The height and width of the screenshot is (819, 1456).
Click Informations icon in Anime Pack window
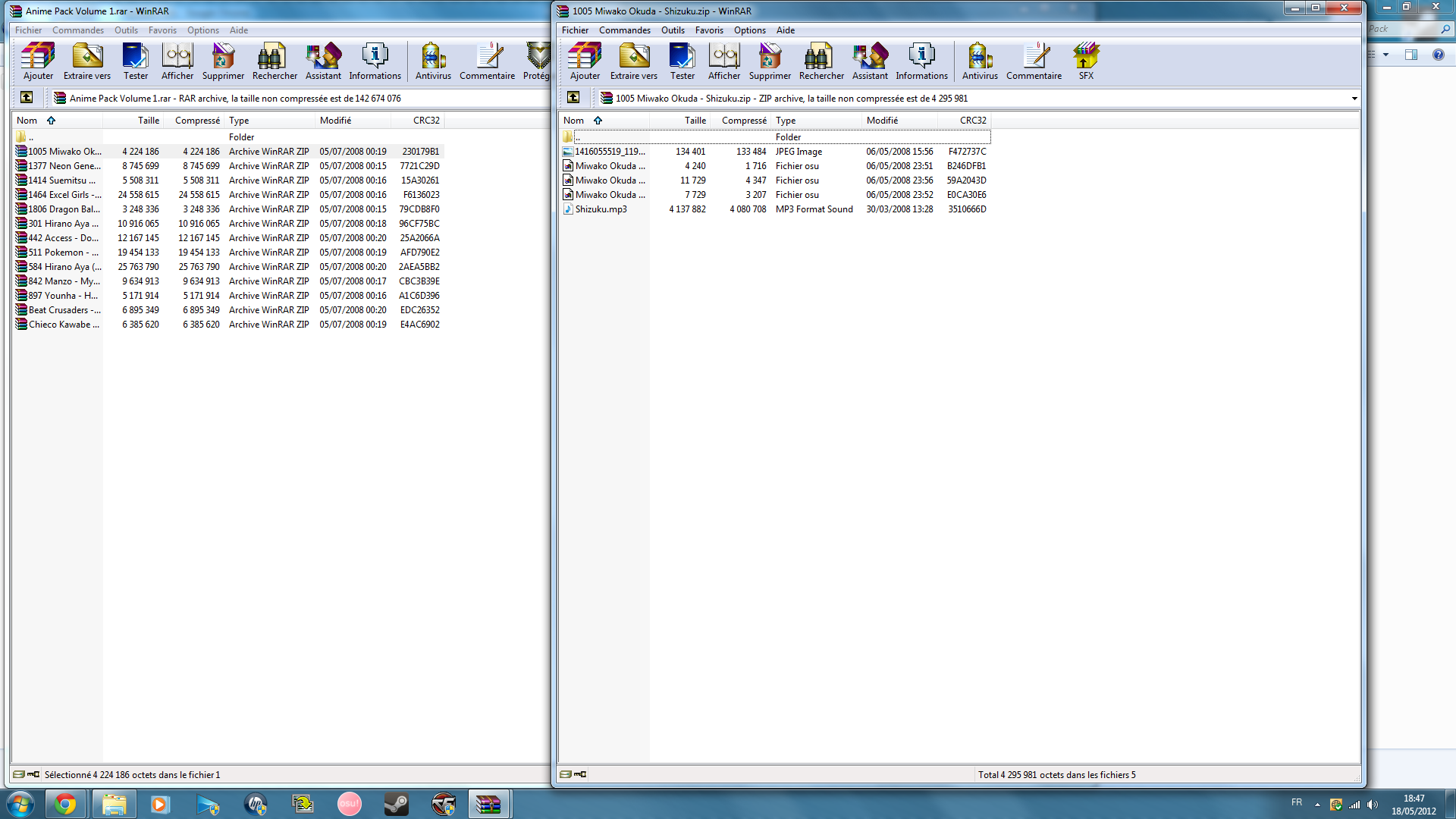tap(375, 61)
